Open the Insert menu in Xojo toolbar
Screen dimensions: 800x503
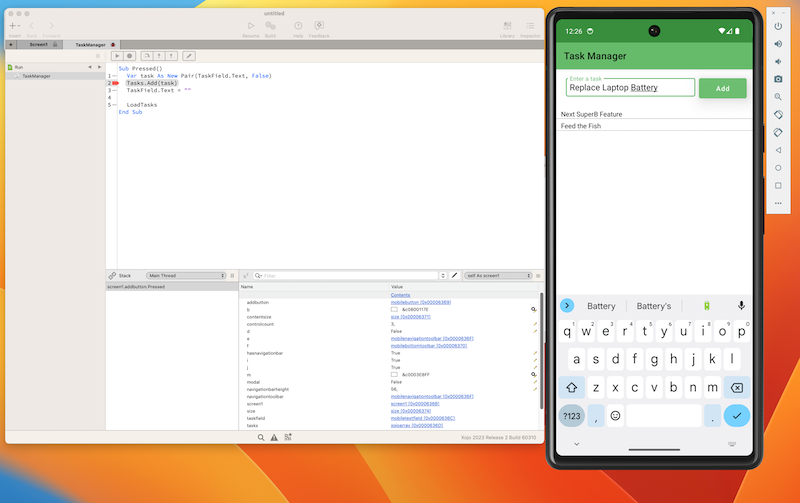pos(14,26)
